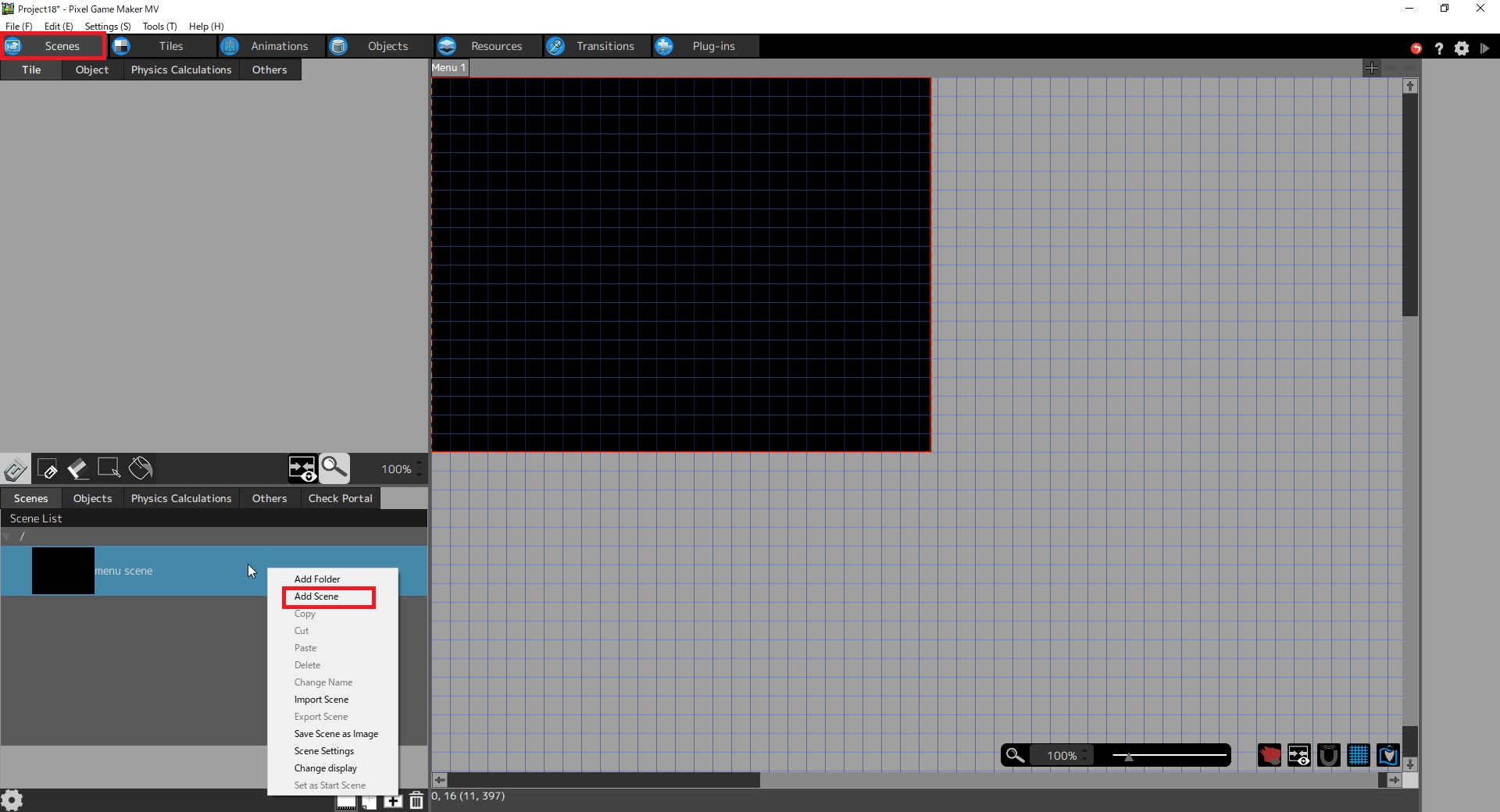Toggle canvas portal visibility eye icon
This screenshot has height=812, width=1500.
point(1299,755)
